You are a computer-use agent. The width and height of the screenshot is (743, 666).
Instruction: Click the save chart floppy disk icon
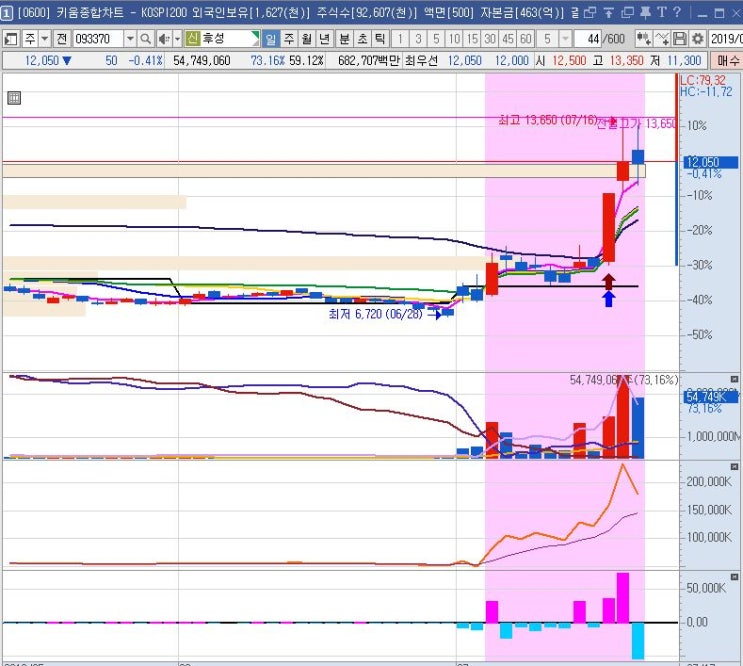[x=680, y=39]
